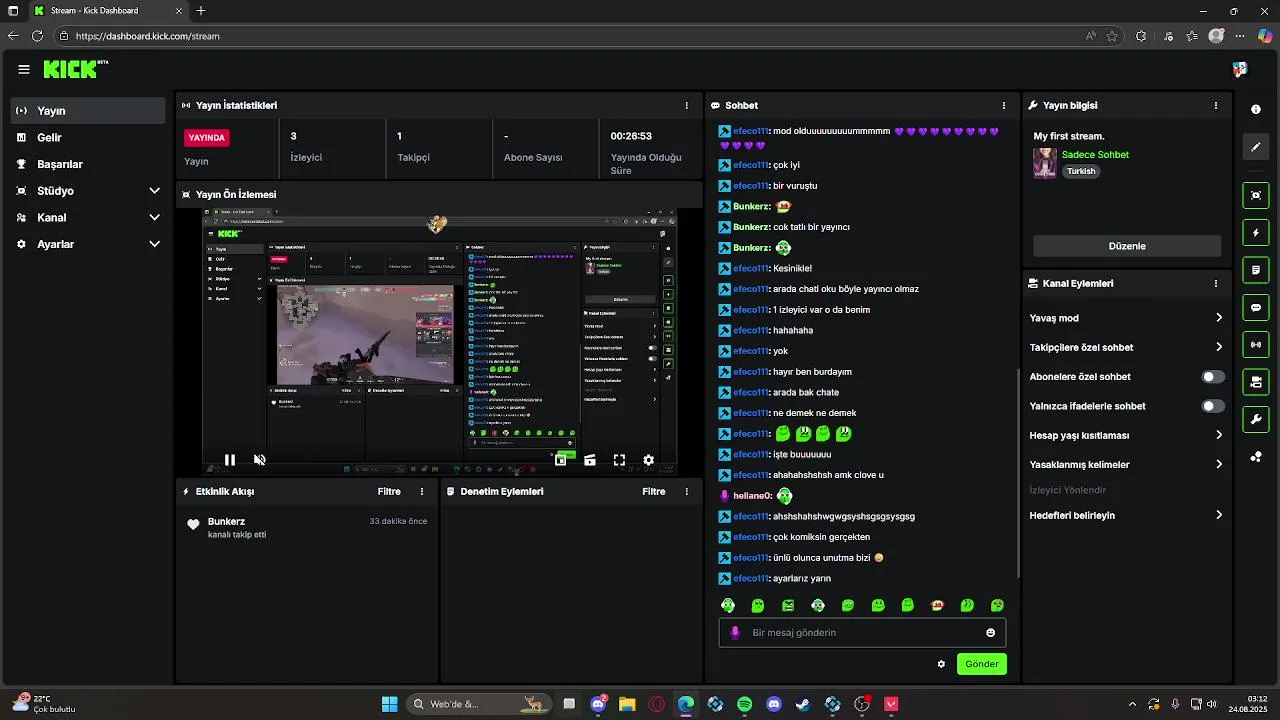Click the YAYINDA live badge

[x=207, y=138]
